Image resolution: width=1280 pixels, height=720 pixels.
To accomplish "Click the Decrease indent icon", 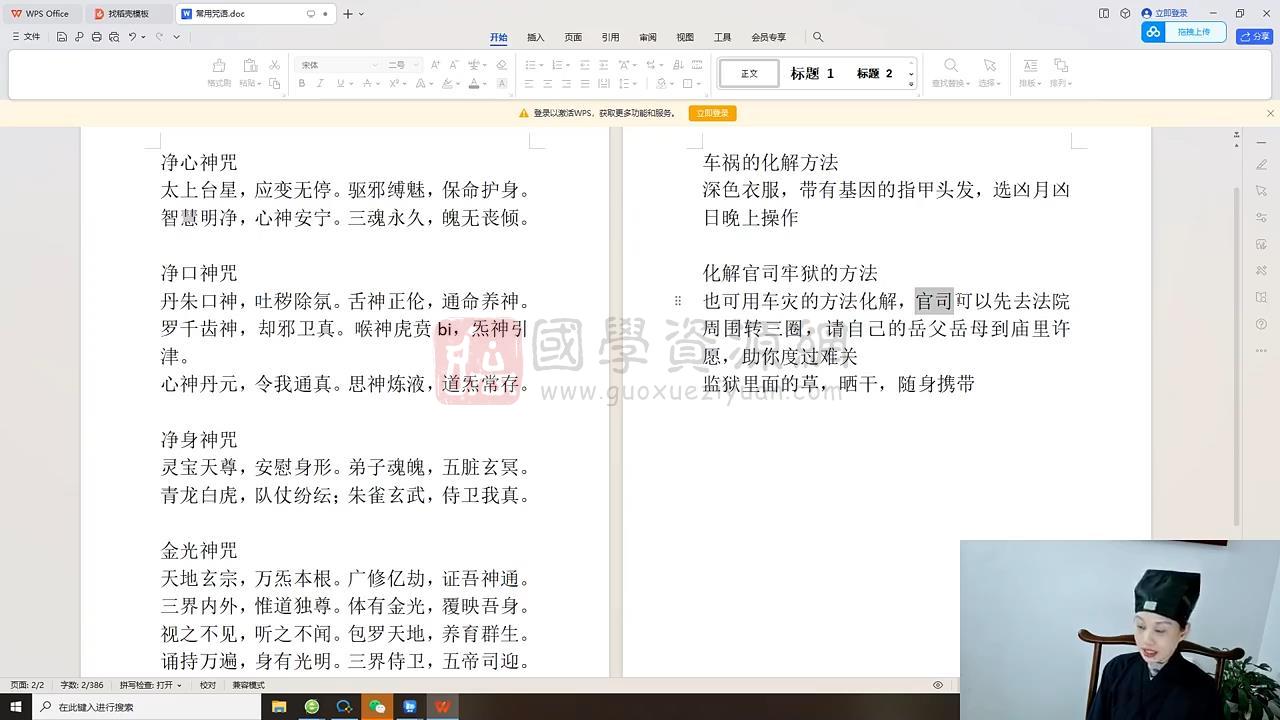I will pos(585,65).
